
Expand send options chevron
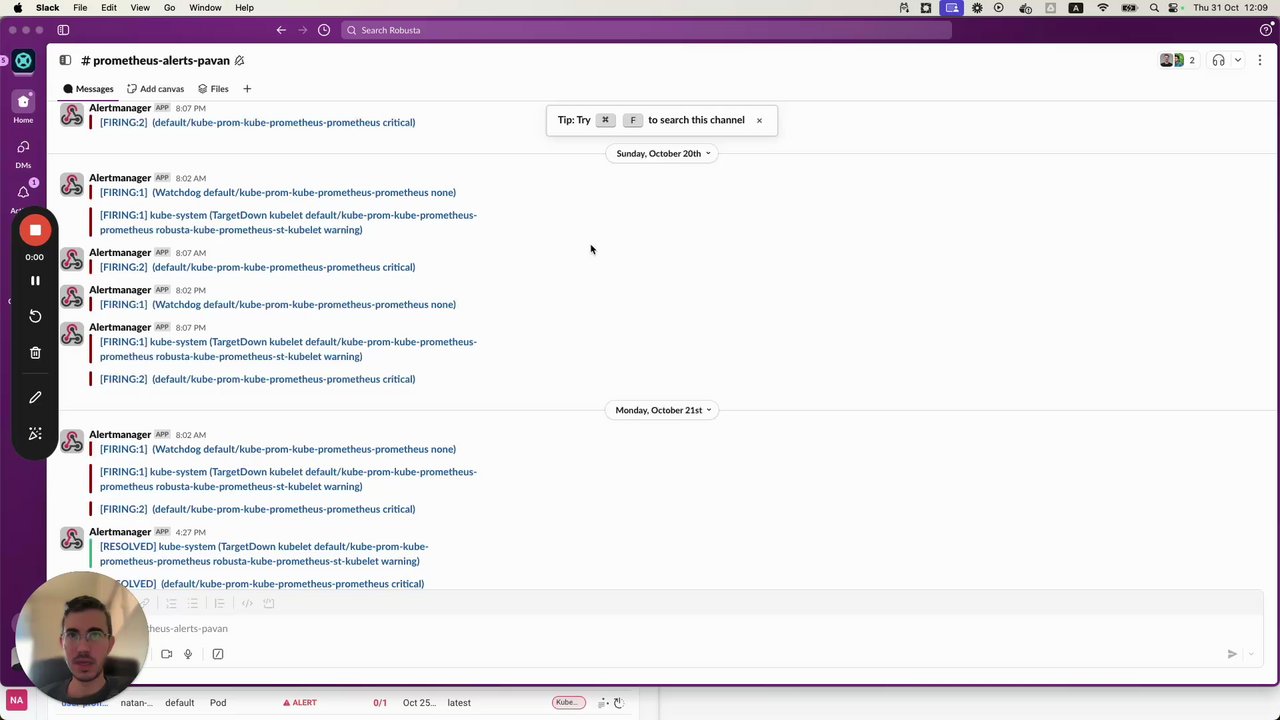(x=1251, y=654)
